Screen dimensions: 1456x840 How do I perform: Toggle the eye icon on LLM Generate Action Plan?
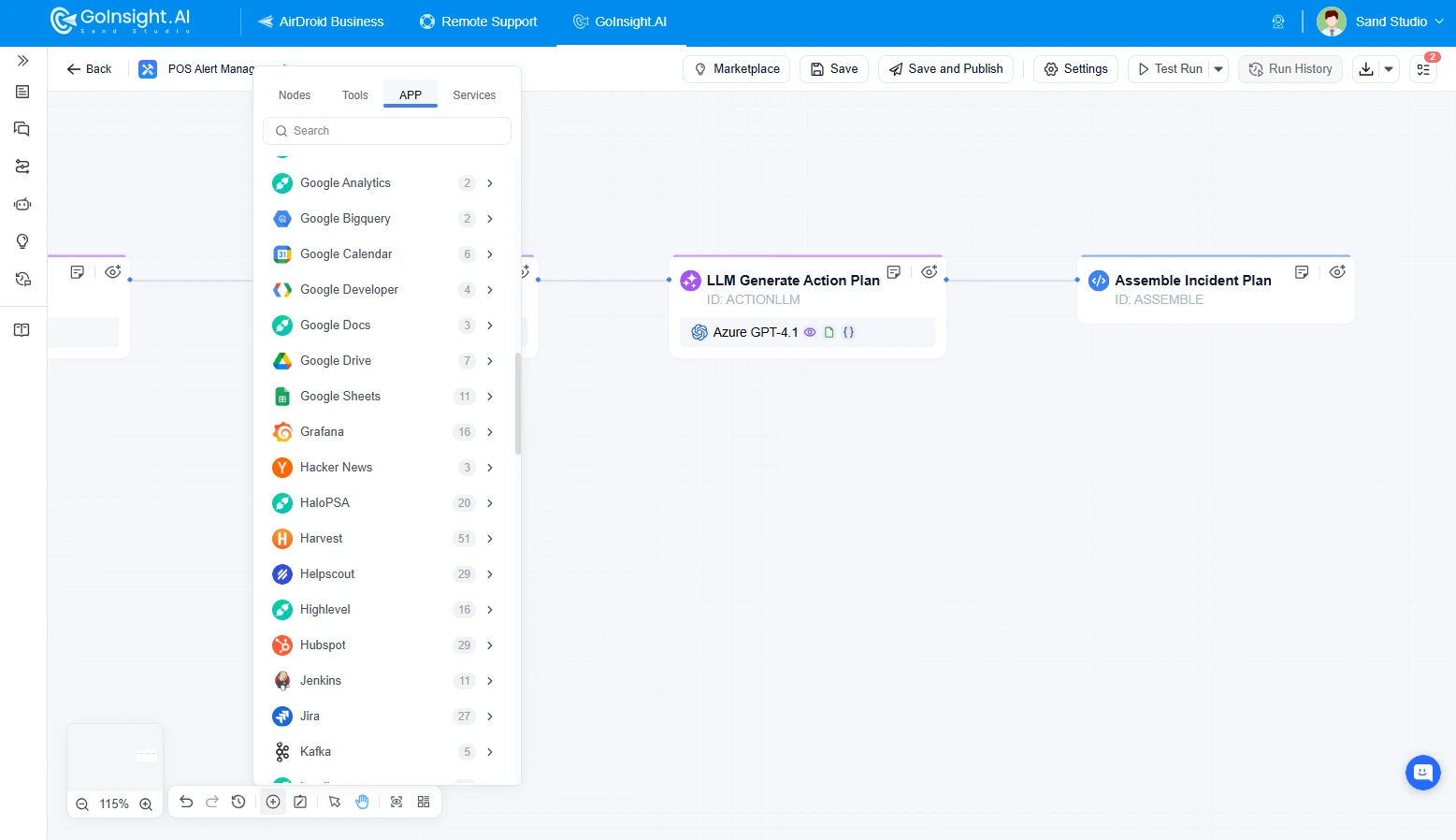[929, 272]
